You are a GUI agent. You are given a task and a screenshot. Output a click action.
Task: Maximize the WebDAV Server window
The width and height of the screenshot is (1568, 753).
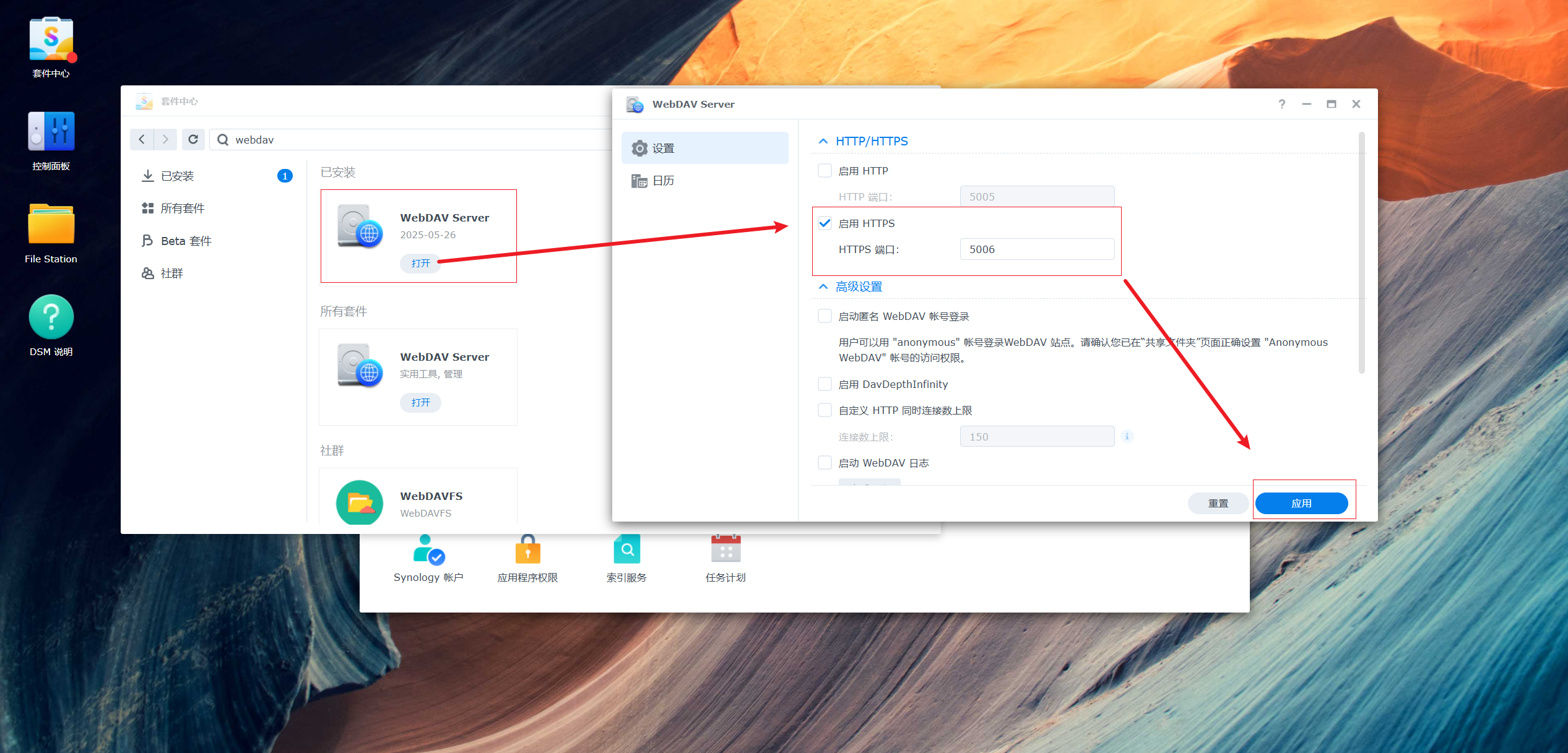point(1332,104)
